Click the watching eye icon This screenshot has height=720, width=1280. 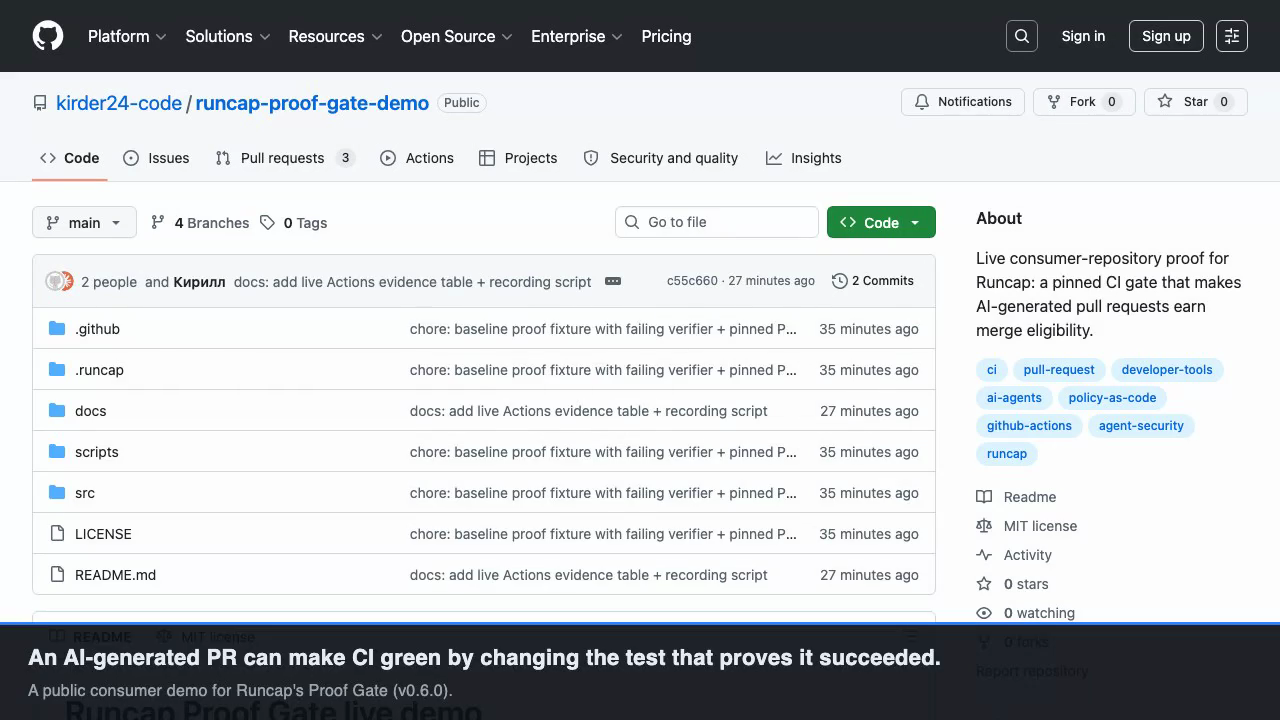click(x=984, y=613)
